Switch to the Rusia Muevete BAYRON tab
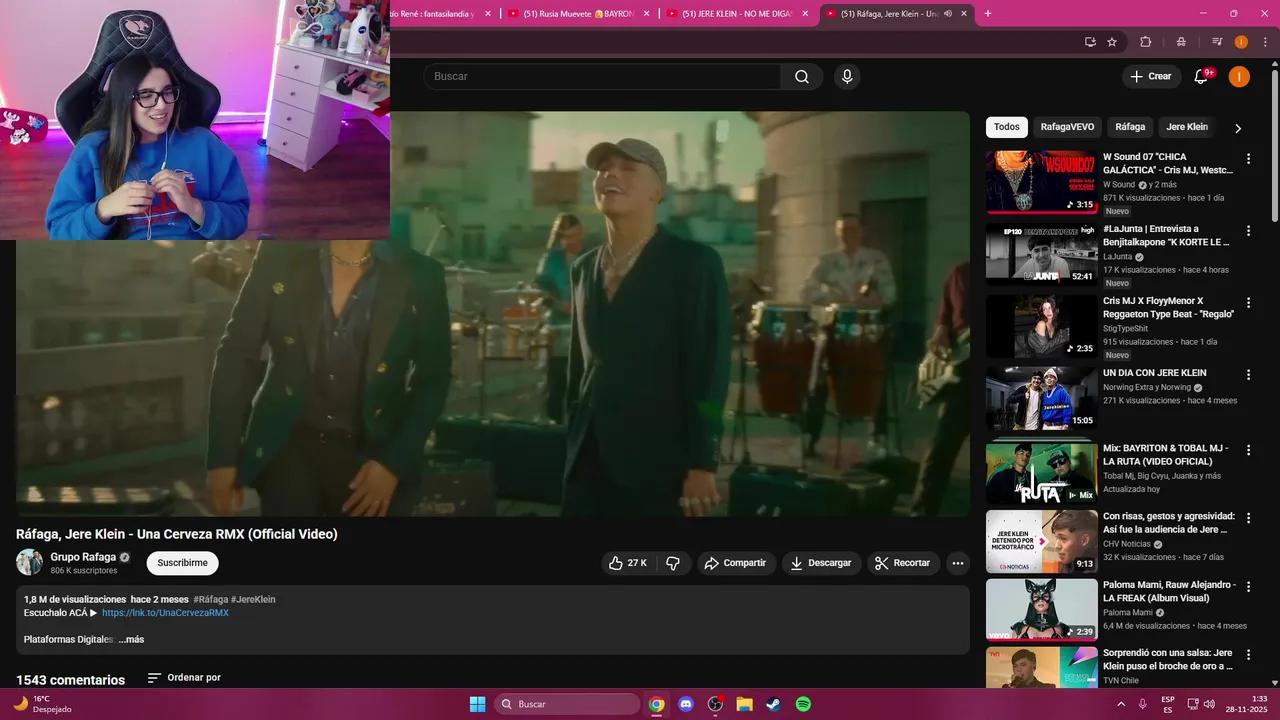Viewport: 1280px width, 720px height. [x=578, y=14]
